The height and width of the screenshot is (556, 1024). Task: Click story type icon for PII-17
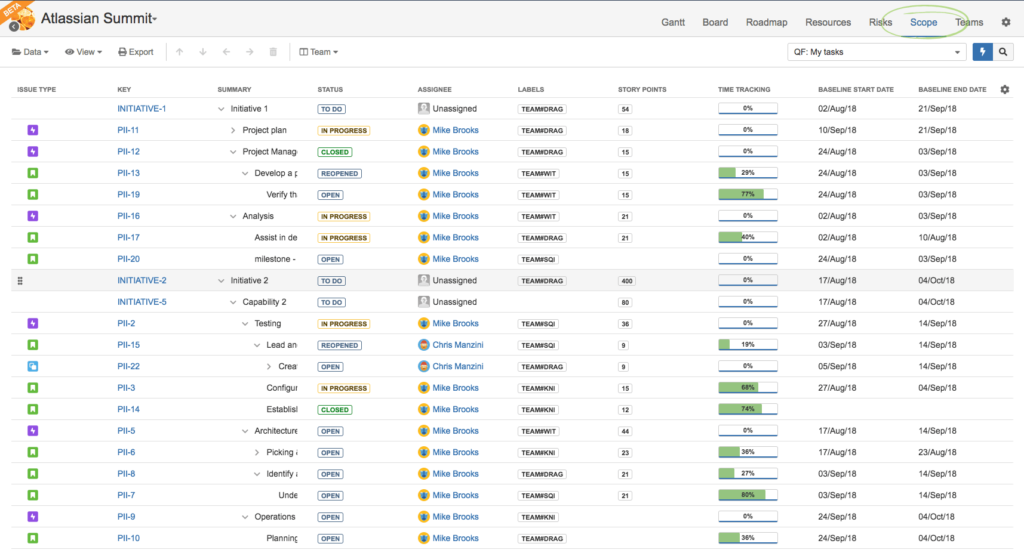point(33,238)
